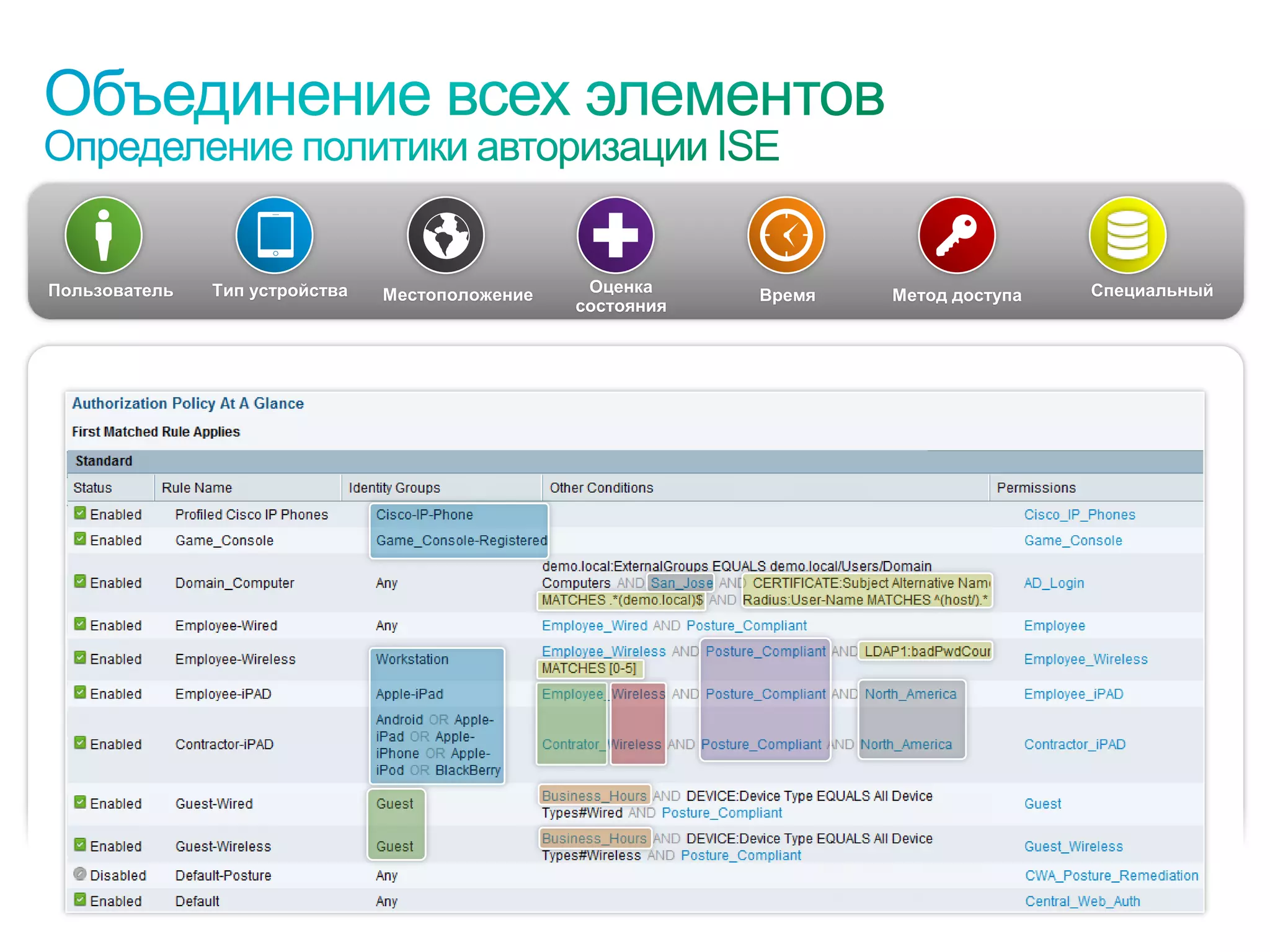
Task: Select the Cisco-IP-Phone identity group
Action: tap(424, 515)
